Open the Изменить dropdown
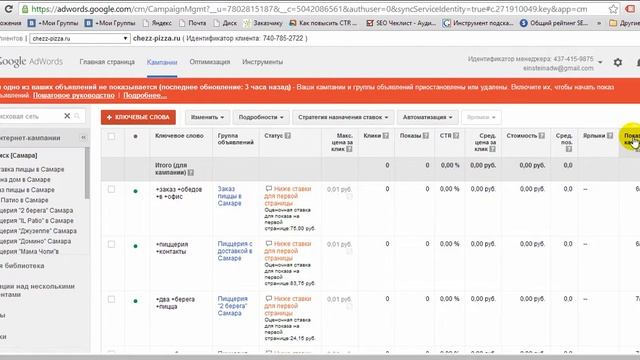Image resolution: width=640 pixels, height=360 pixels. (207, 117)
